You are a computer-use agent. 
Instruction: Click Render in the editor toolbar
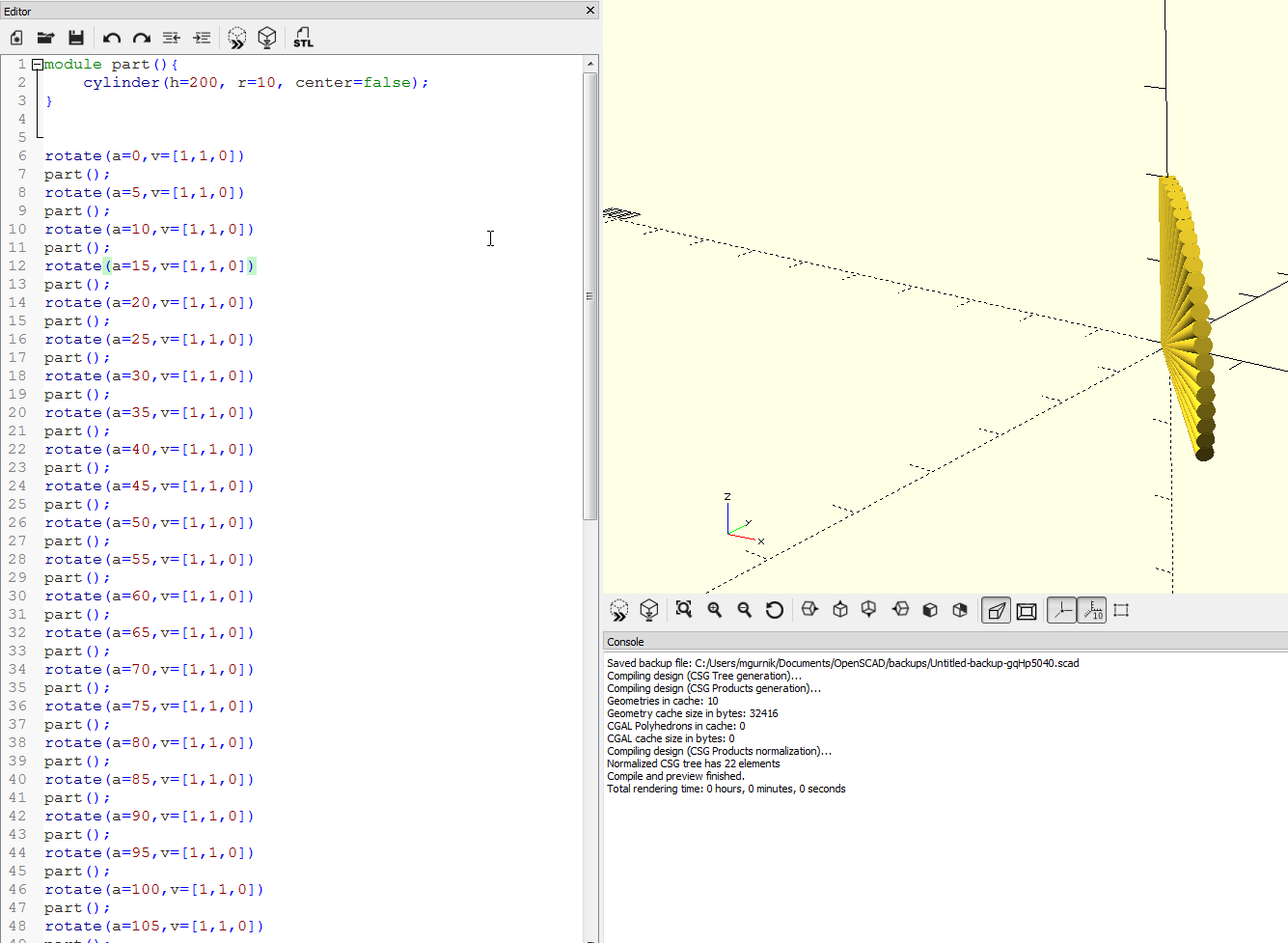point(267,38)
